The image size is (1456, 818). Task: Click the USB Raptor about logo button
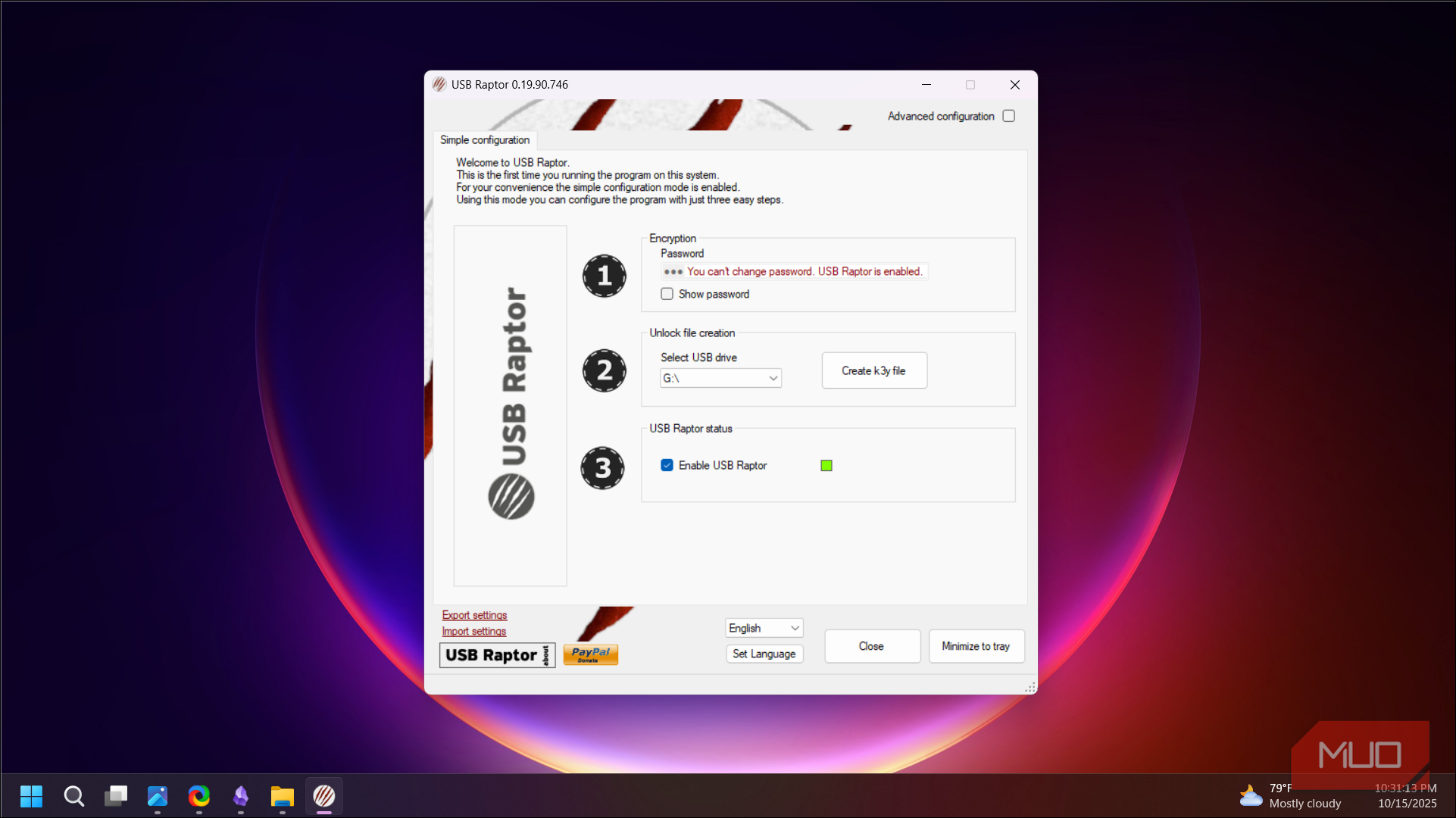point(497,655)
